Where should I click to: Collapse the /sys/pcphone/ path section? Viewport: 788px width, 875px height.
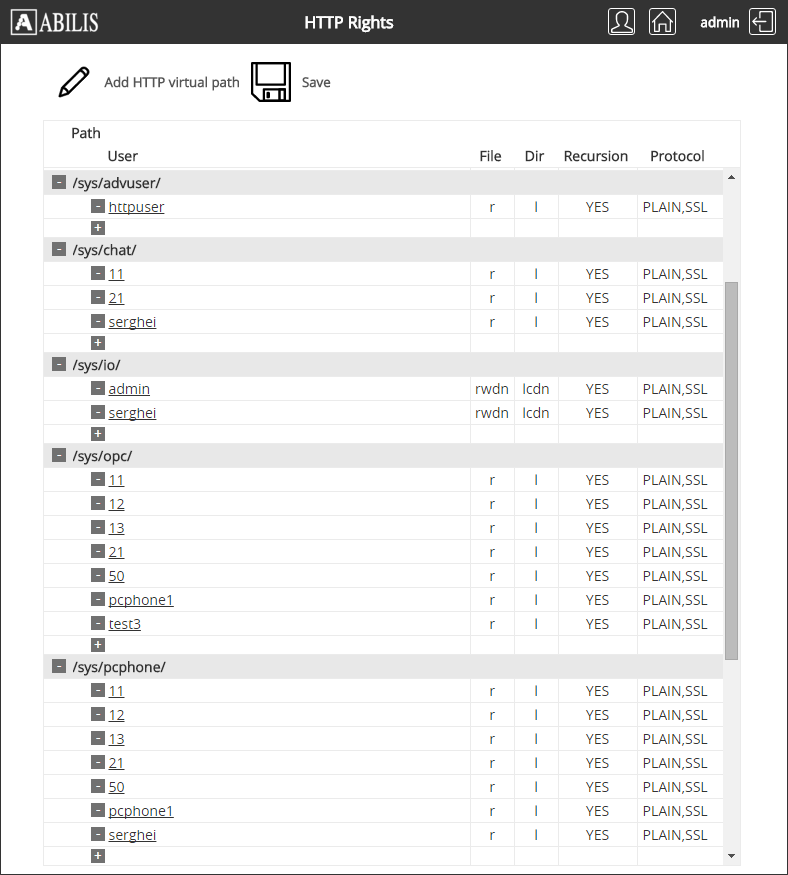pyautogui.click(x=59, y=666)
